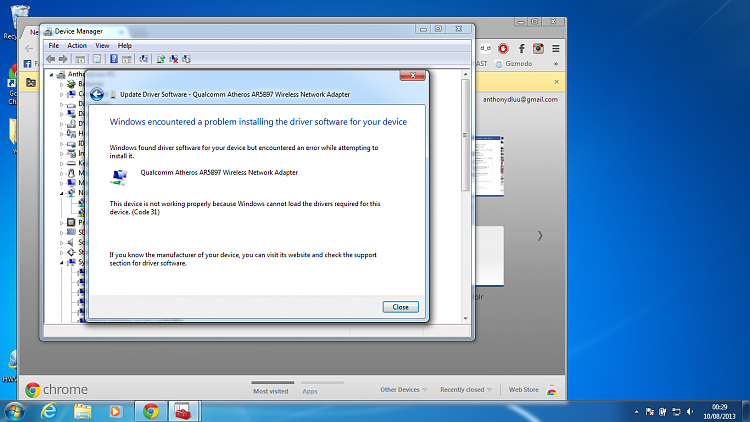Click the Chrome back navigation arrow
The image size is (750, 422).
[29, 48]
